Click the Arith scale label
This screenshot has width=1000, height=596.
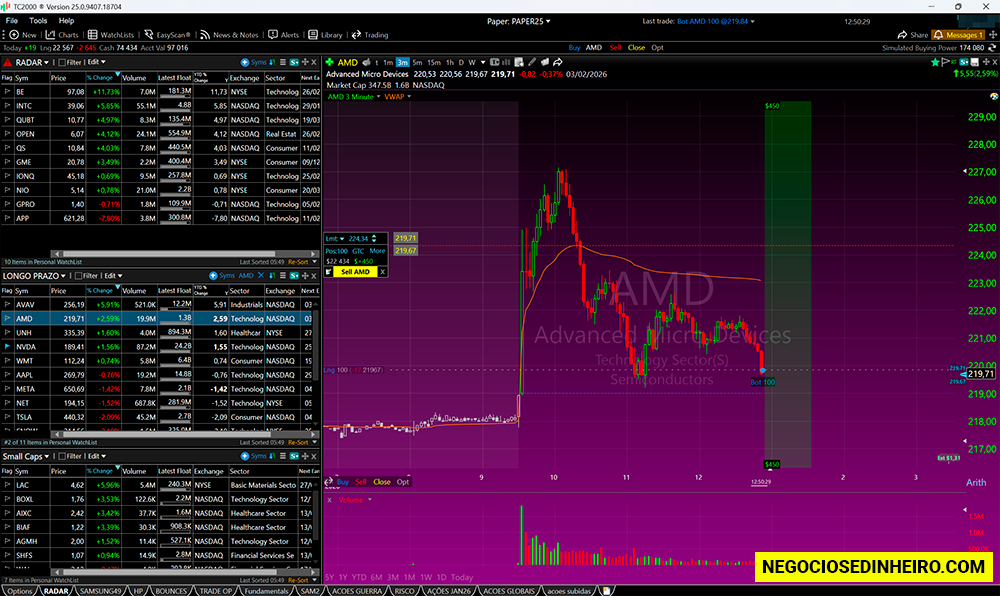(x=976, y=483)
